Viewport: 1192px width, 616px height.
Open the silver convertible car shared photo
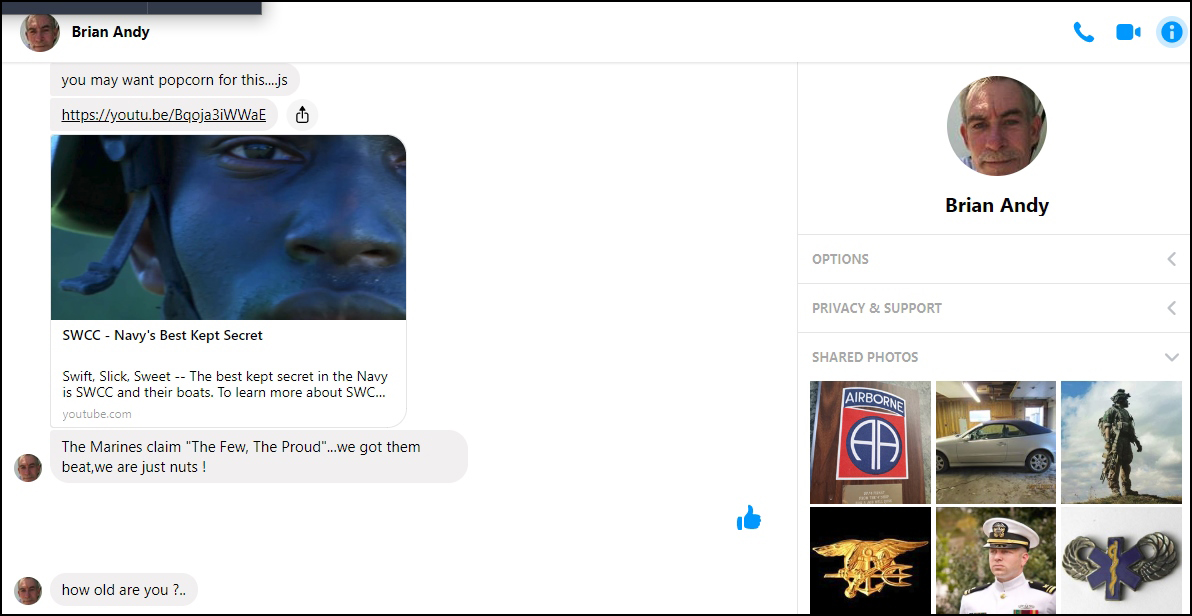(x=995, y=442)
